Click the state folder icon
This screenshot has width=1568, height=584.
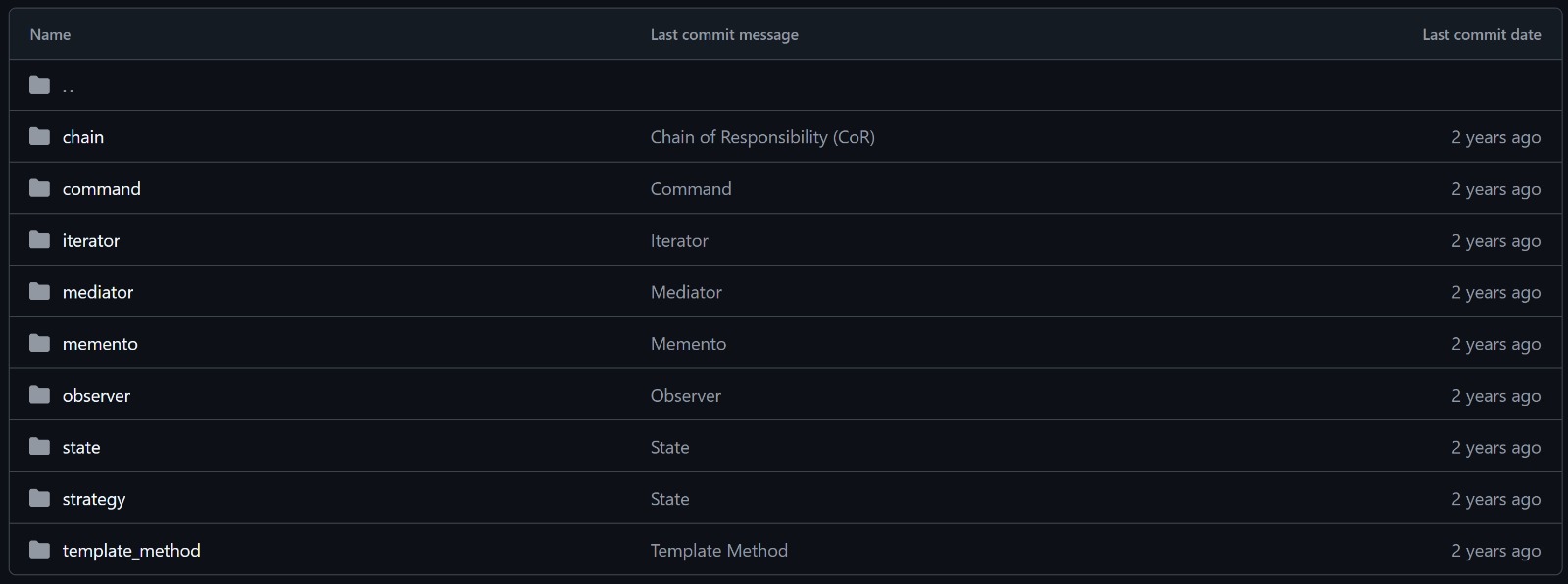[x=39, y=447]
